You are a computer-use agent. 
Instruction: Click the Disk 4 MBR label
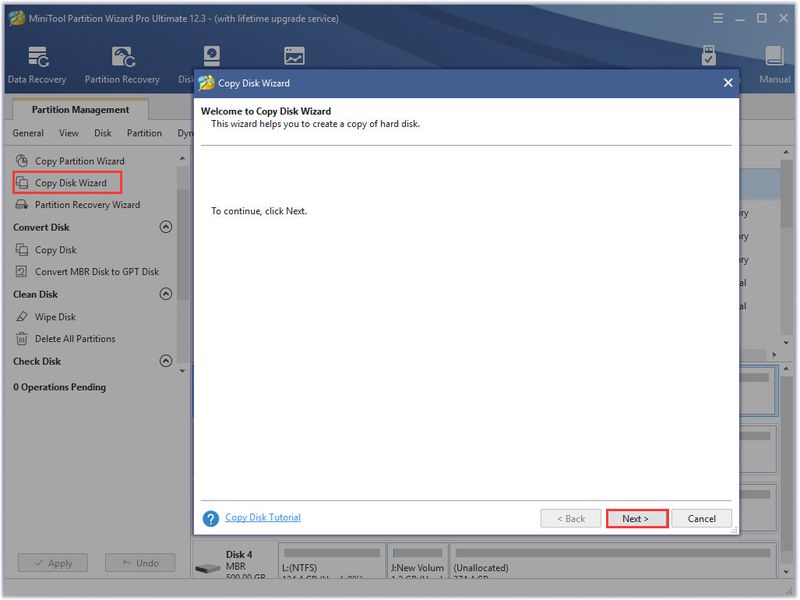tap(236, 566)
